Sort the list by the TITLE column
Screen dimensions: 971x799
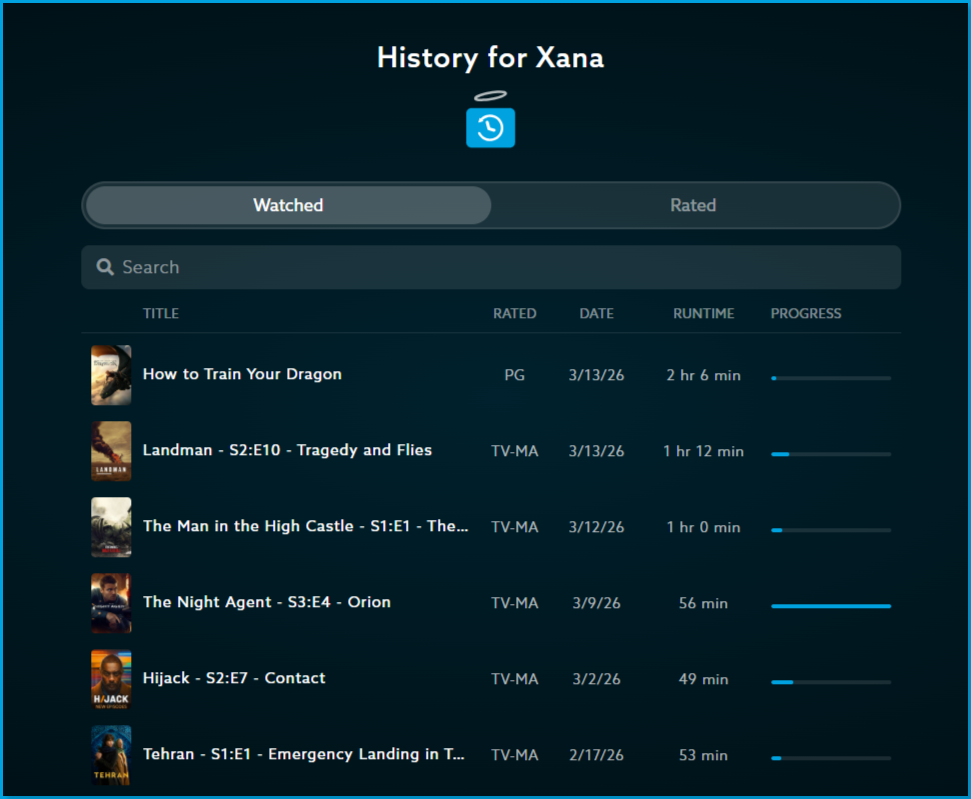coord(161,313)
